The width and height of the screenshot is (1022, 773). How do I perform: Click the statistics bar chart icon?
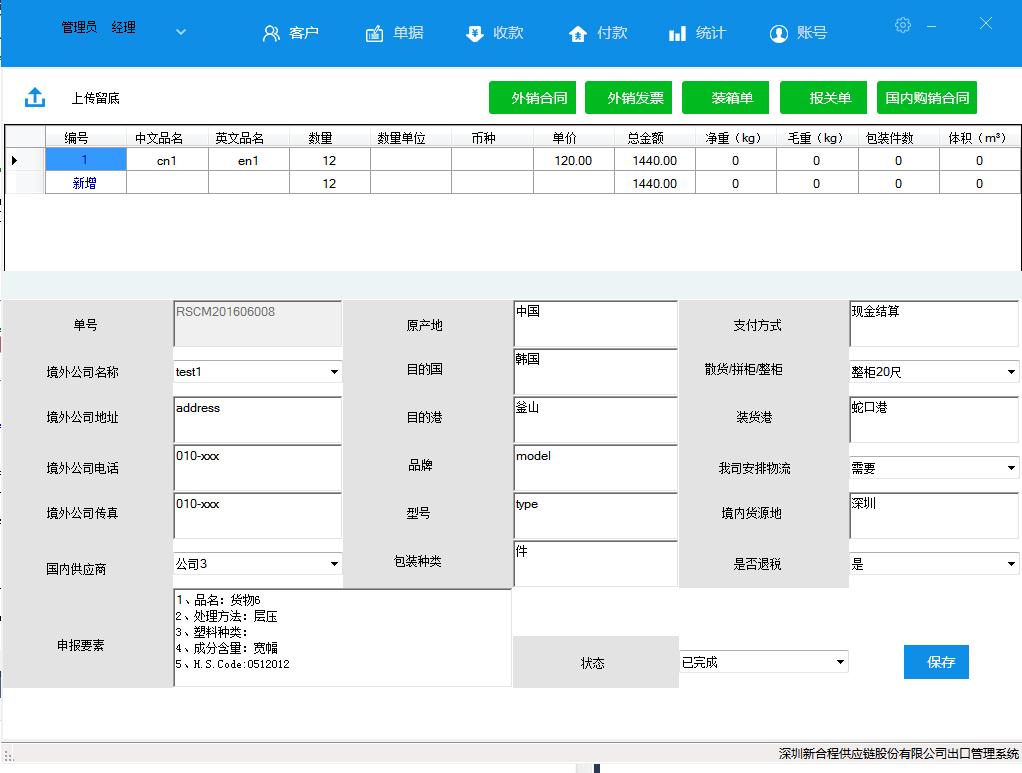[677, 33]
